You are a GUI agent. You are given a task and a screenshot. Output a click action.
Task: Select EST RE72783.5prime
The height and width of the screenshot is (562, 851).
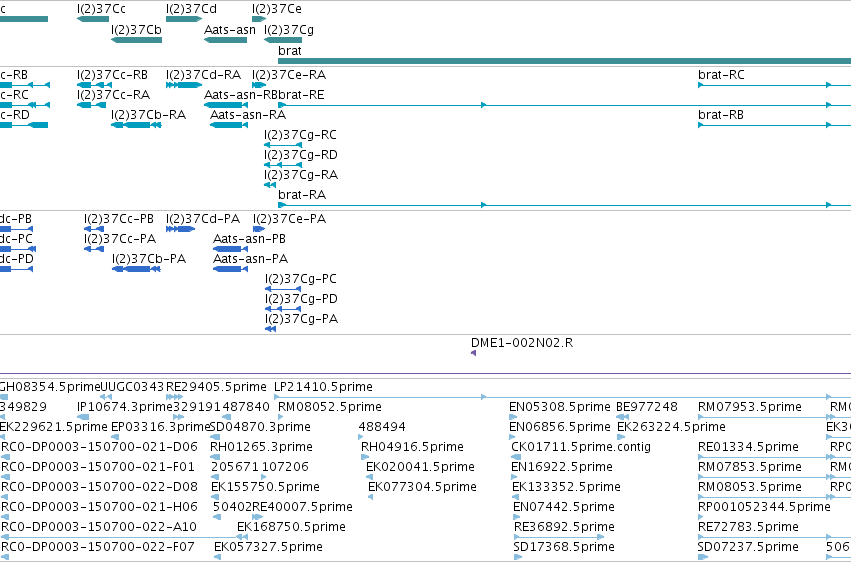(x=748, y=527)
